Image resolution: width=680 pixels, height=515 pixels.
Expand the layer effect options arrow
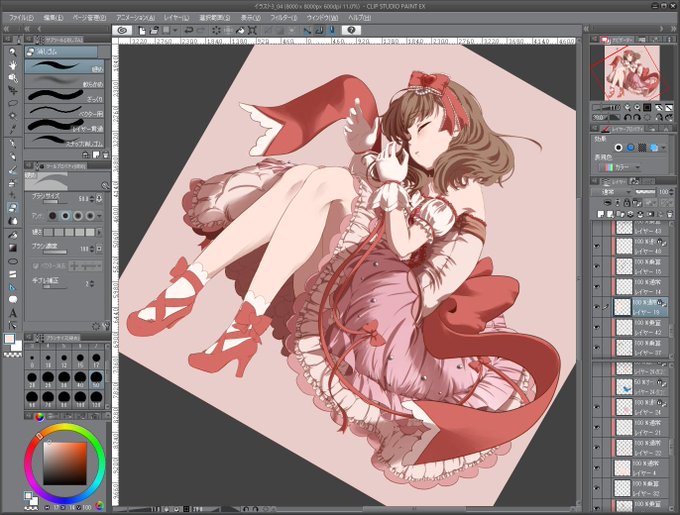(665, 148)
